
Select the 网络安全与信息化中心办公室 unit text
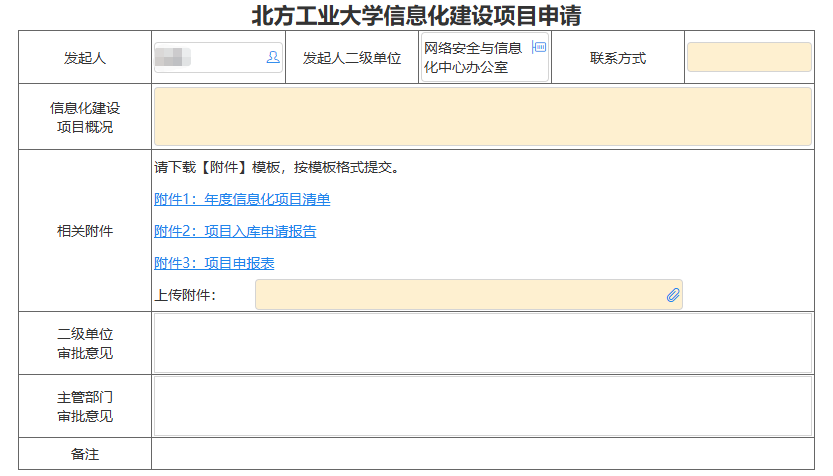coord(473,58)
